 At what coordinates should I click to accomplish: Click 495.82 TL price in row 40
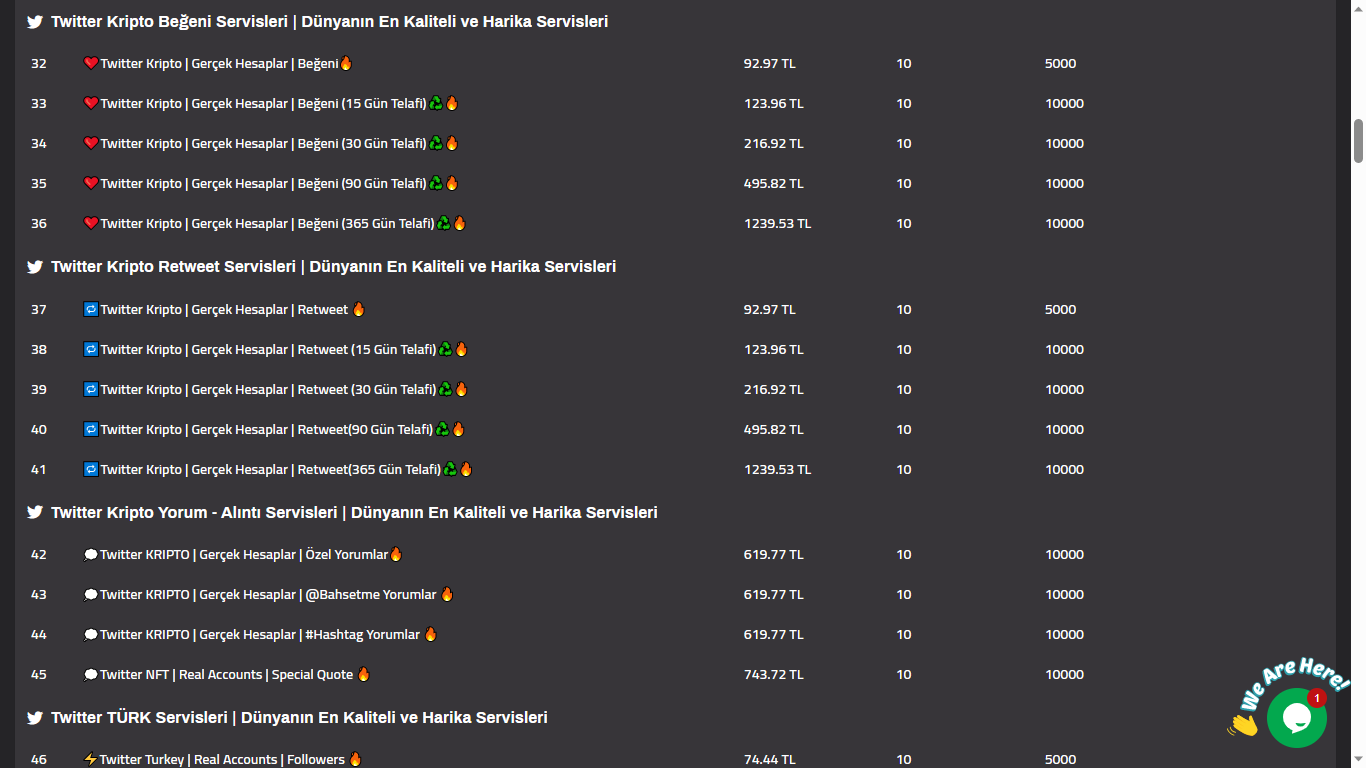[x=773, y=429]
